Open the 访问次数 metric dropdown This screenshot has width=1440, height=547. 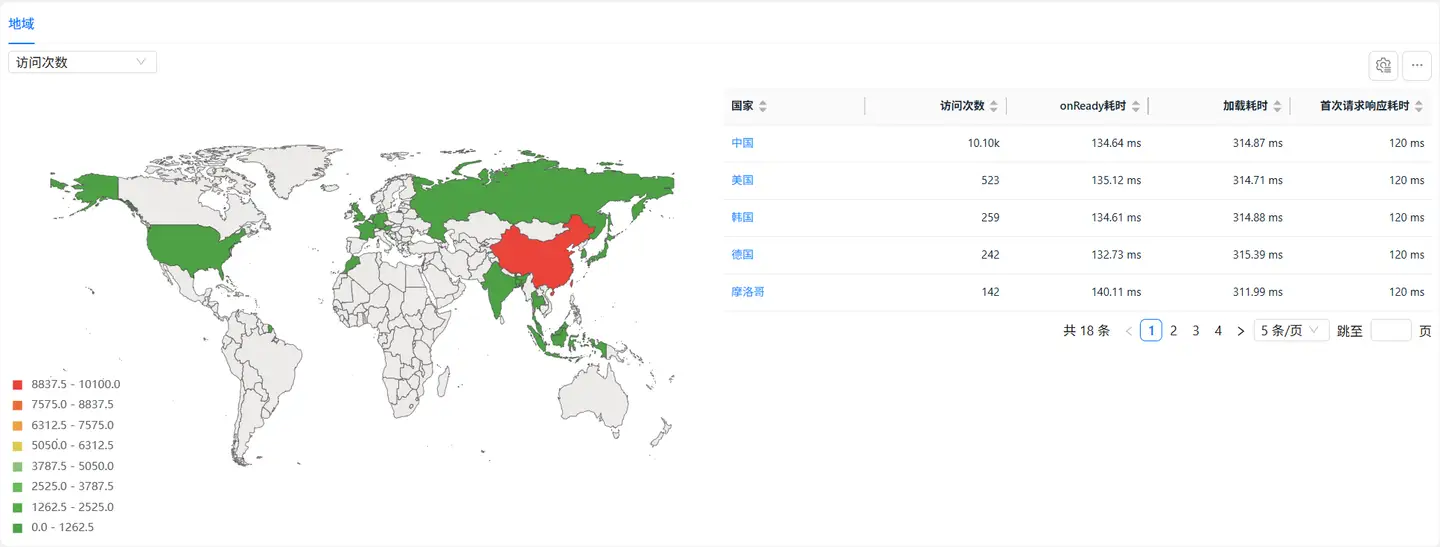(82, 62)
